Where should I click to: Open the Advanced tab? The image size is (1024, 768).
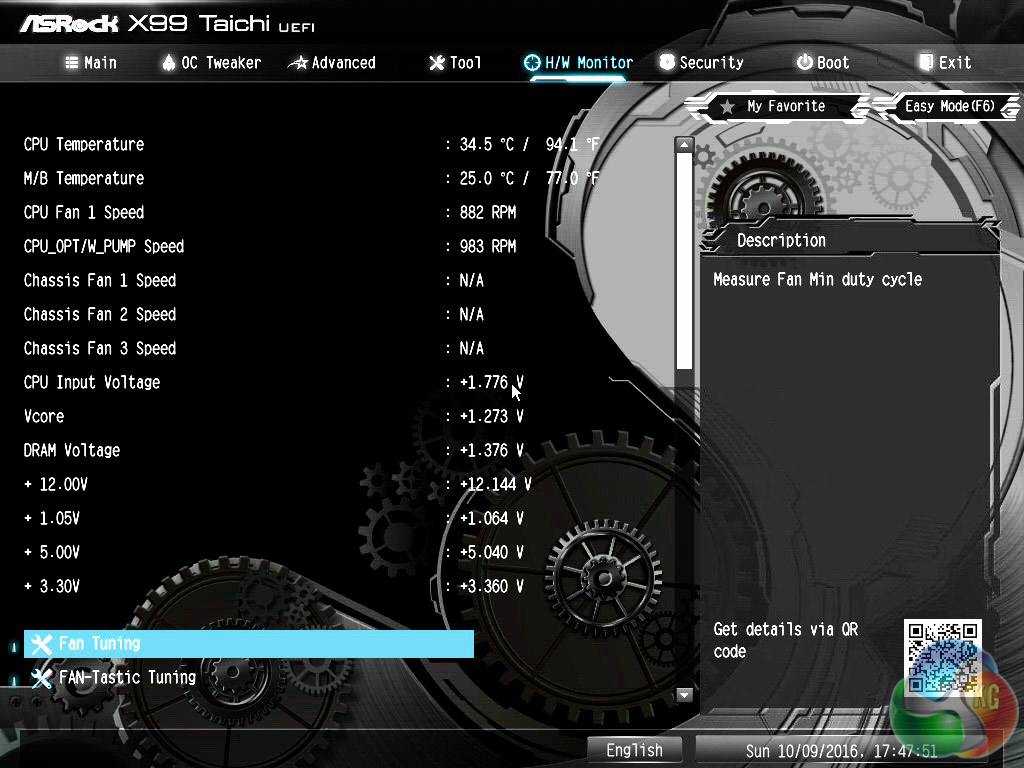(332, 63)
